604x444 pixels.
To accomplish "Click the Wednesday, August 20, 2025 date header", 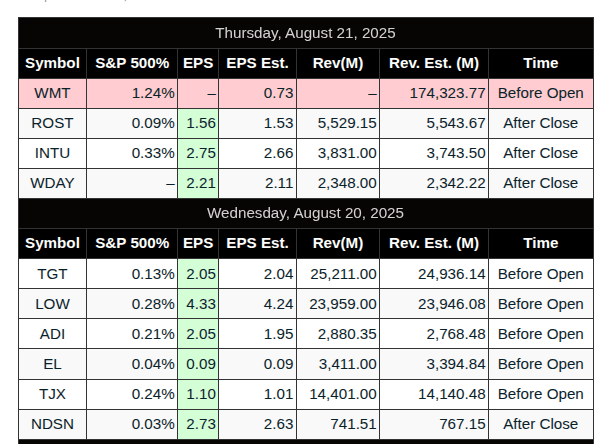I will [305, 213].
